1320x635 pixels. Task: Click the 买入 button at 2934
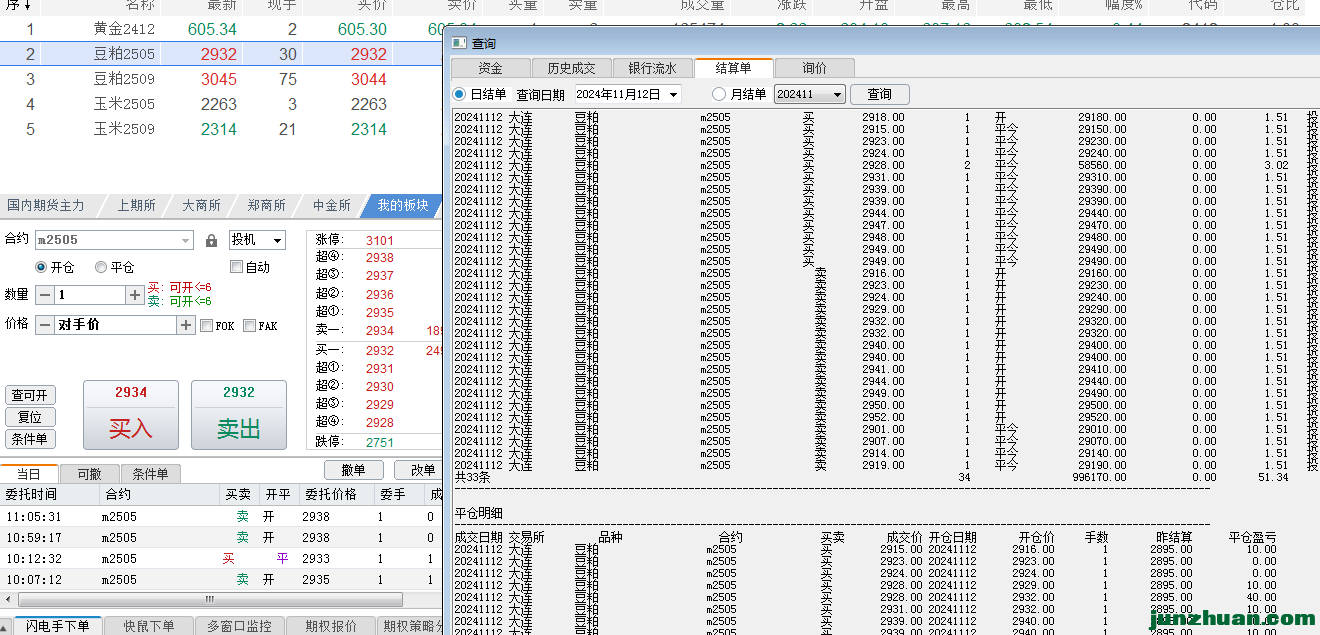131,415
